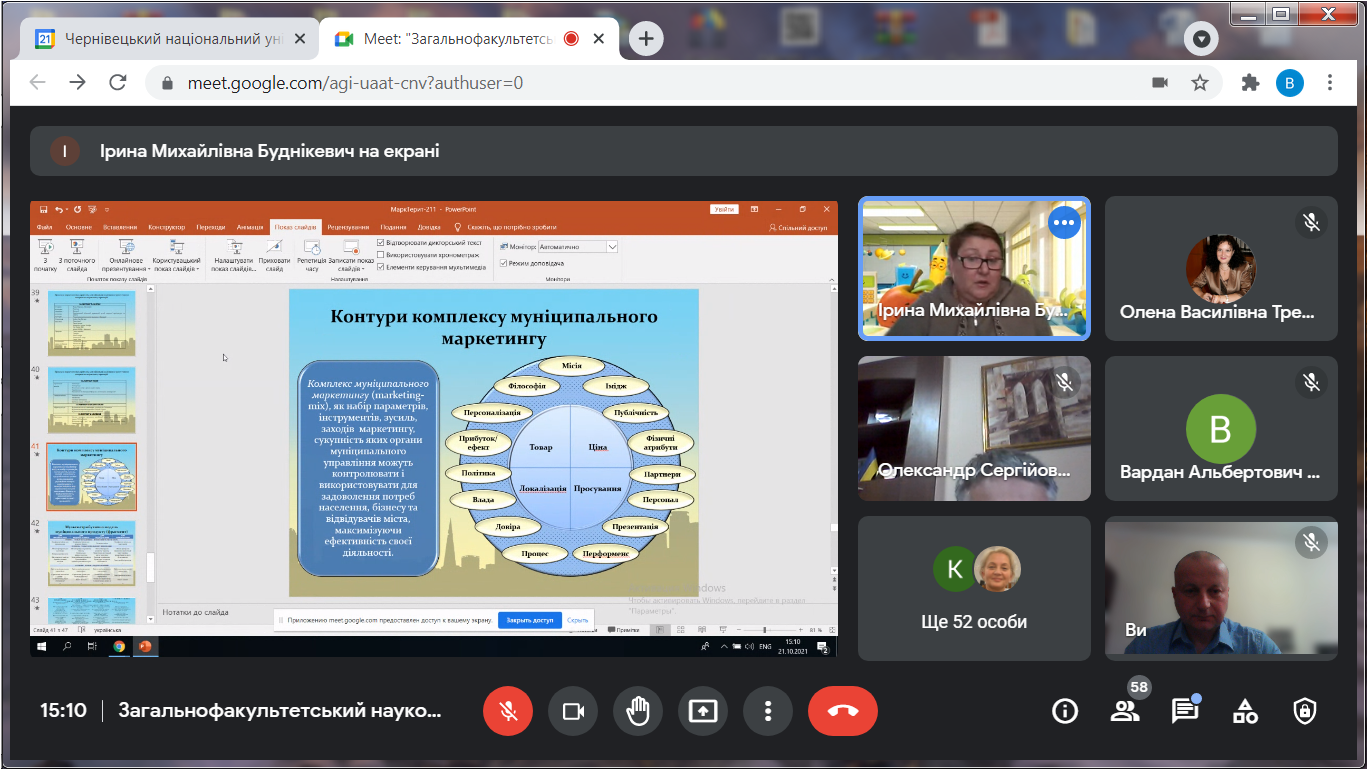Open a new browser tab

pyautogui.click(x=647, y=39)
